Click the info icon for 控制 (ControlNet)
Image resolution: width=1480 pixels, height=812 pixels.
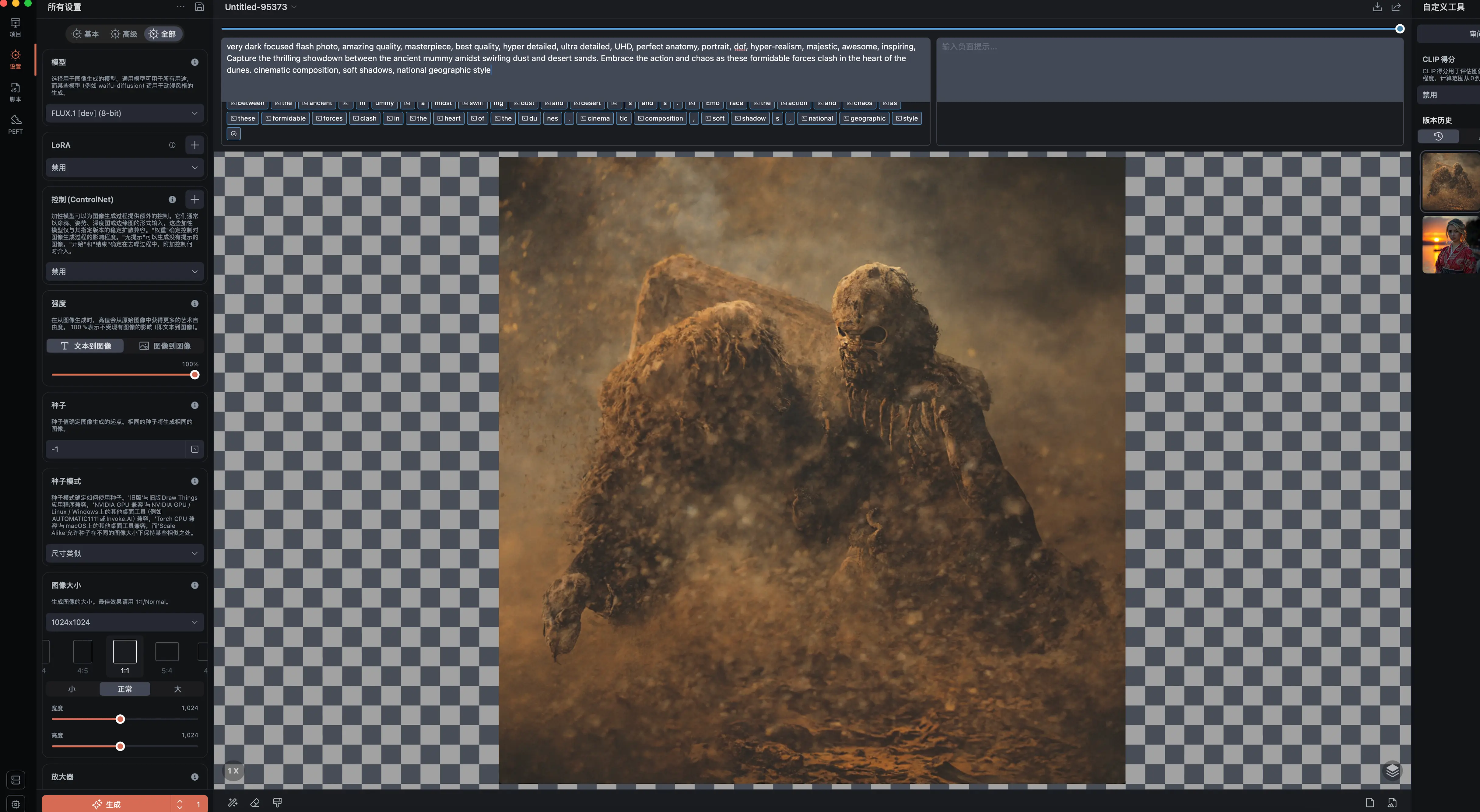pyautogui.click(x=172, y=199)
